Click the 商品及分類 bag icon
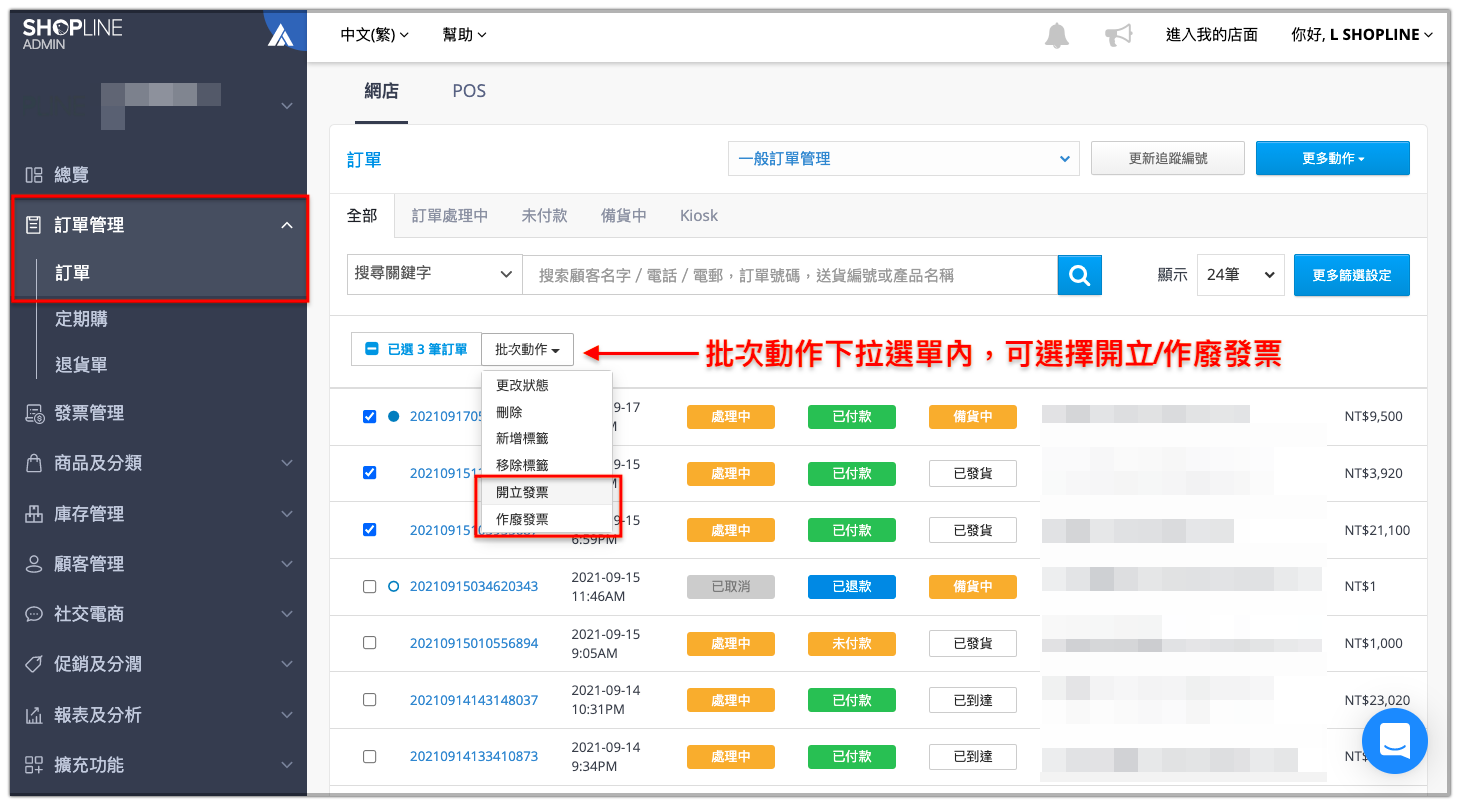The width and height of the screenshot is (1460, 806). pyautogui.click(x=34, y=463)
